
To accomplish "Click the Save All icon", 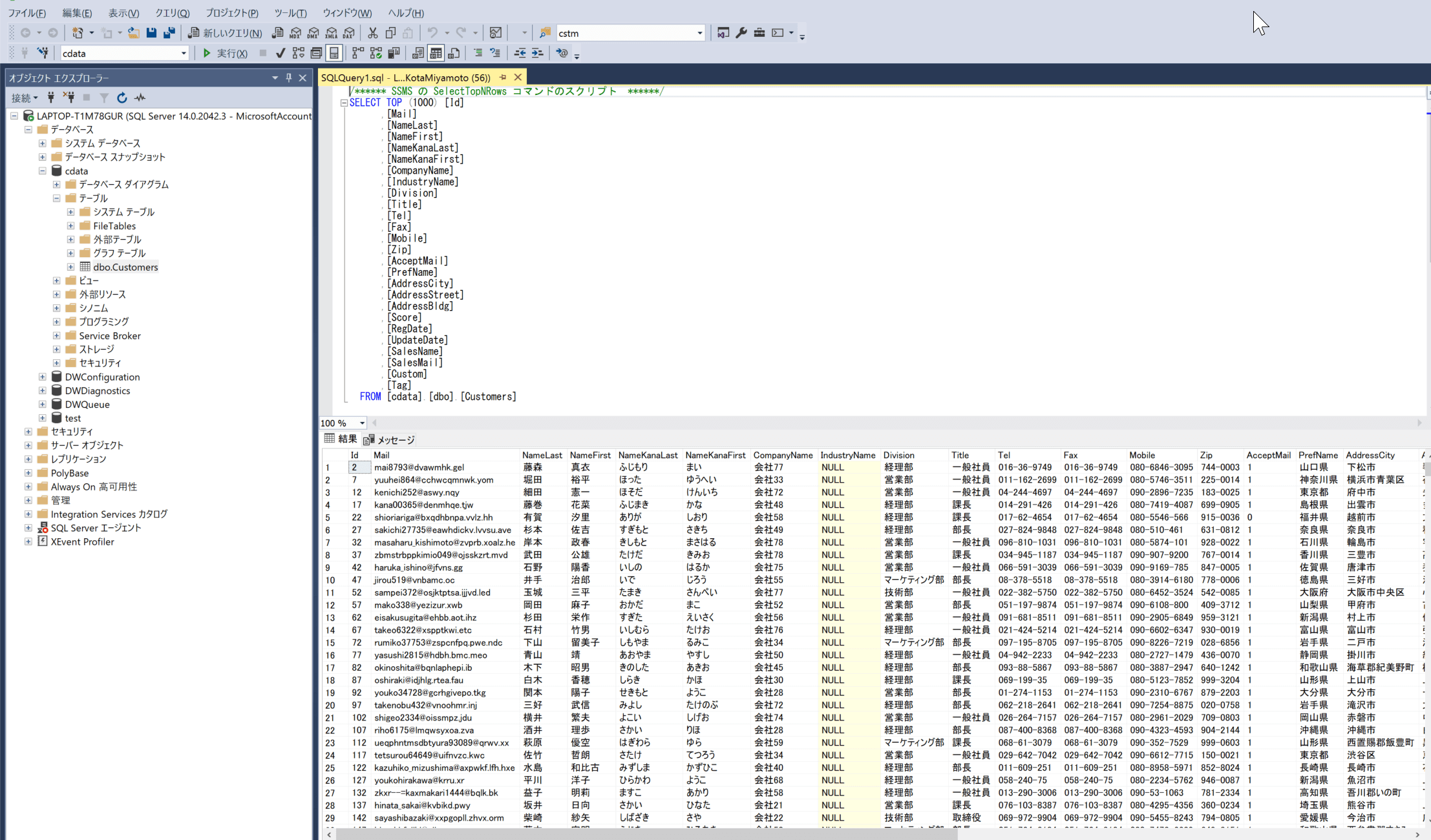I will point(169,33).
